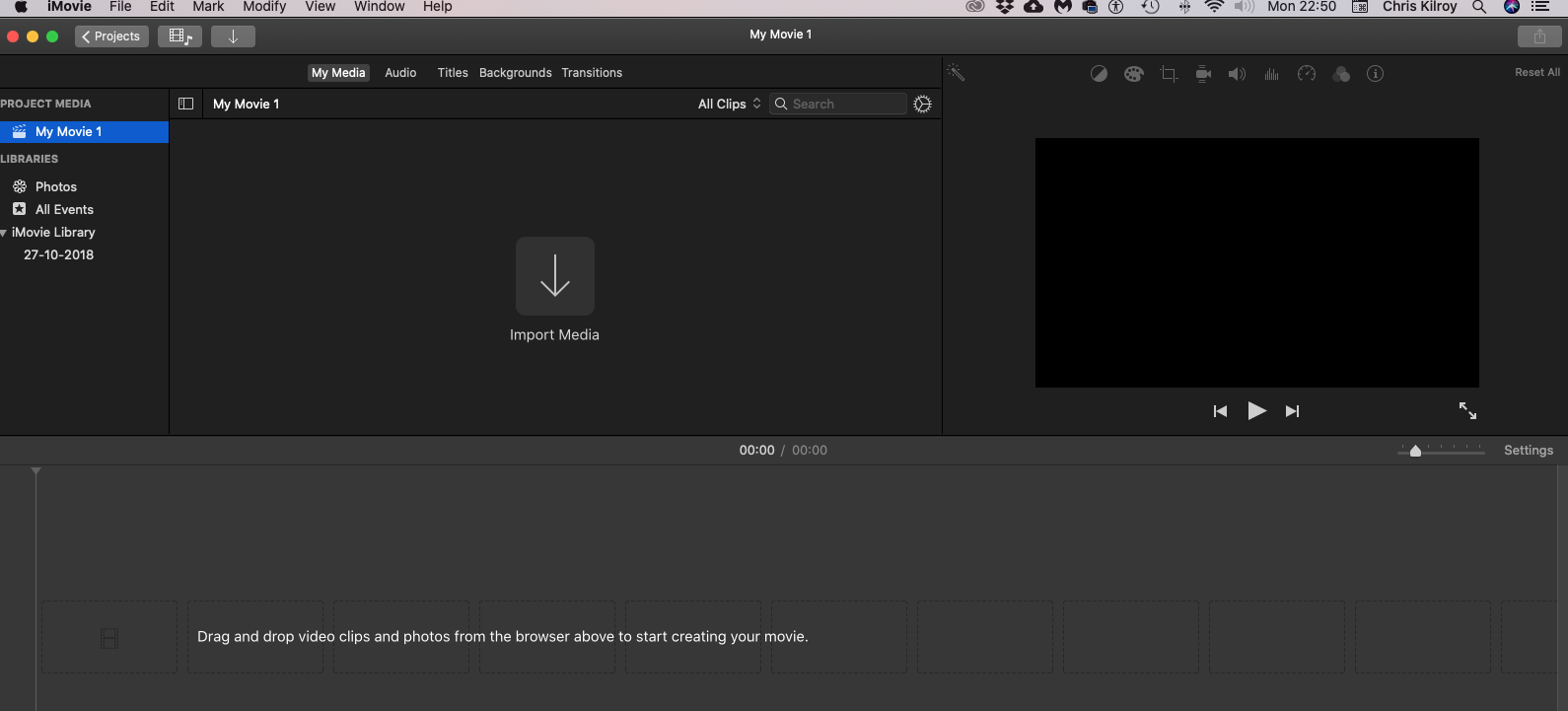Open the Help menu
The image size is (1568, 711).
pos(437,7)
